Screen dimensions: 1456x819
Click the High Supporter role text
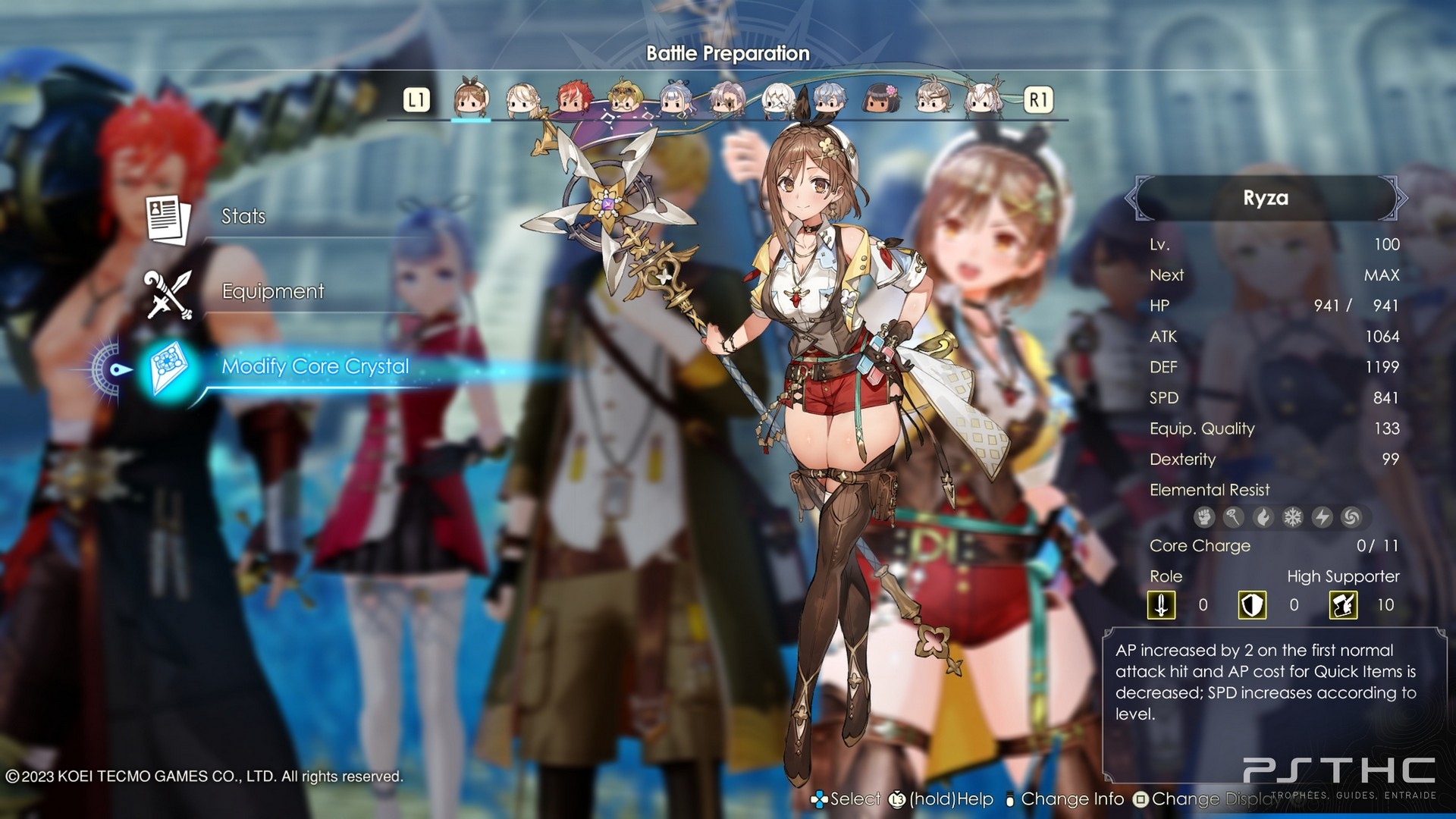pyautogui.click(x=1343, y=577)
